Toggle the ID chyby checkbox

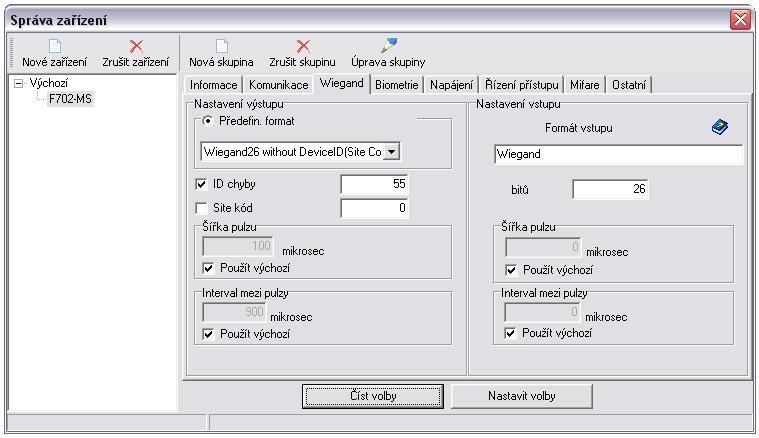(201, 185)
